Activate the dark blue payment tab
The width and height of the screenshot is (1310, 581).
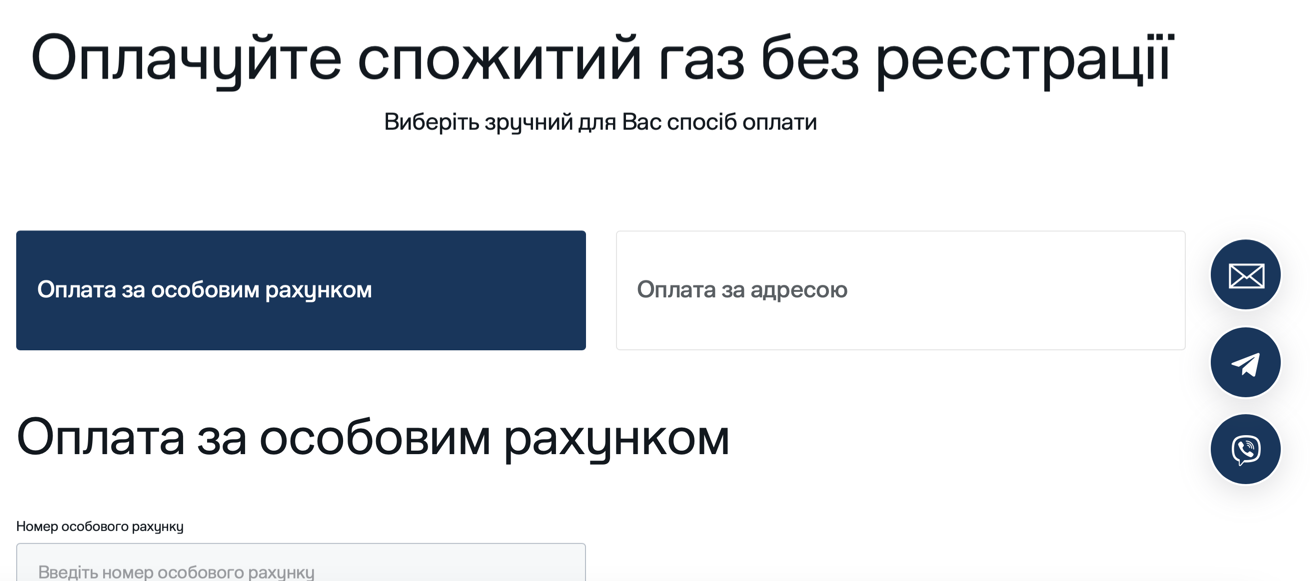click(x=300, y=290)
